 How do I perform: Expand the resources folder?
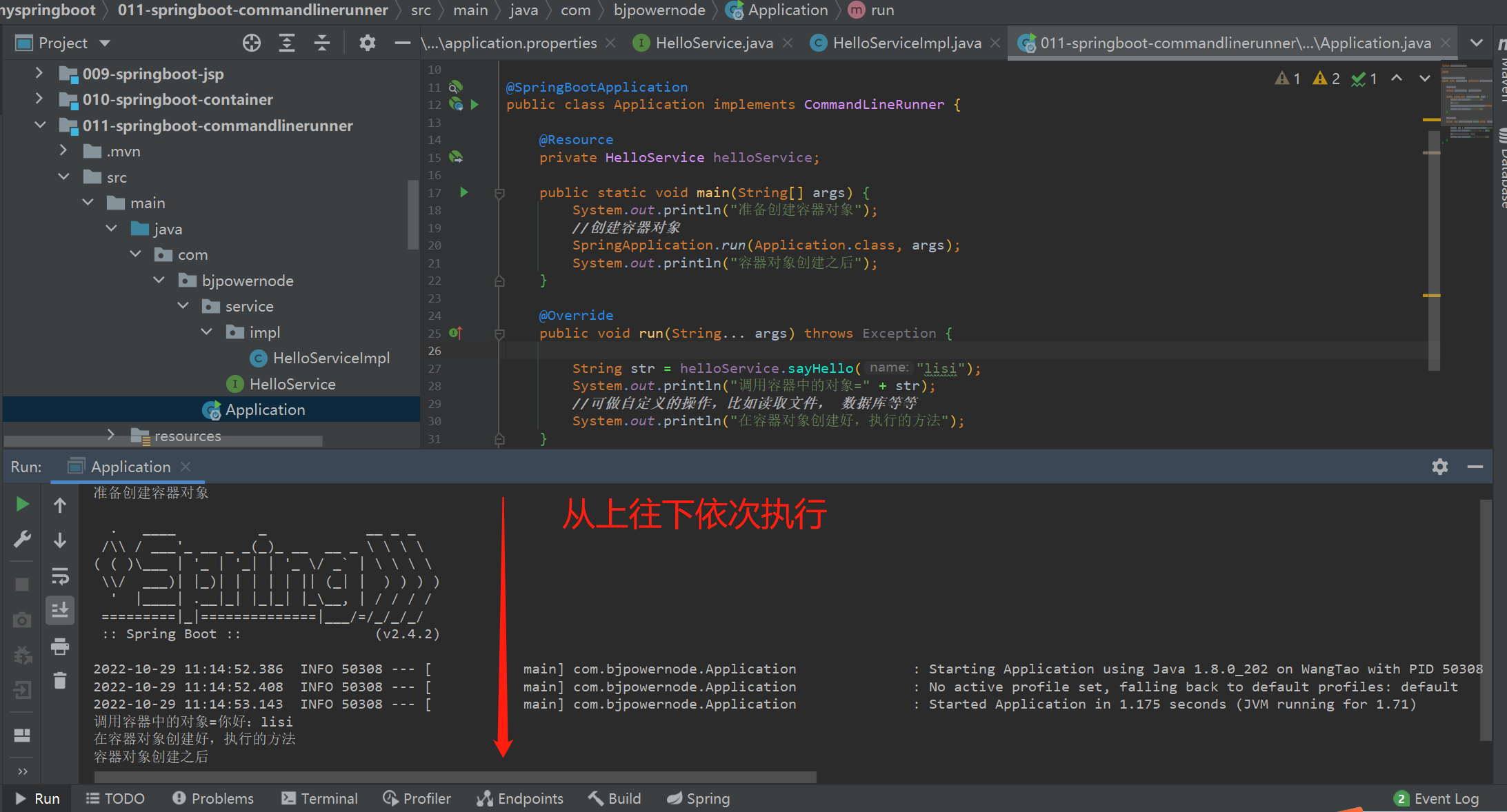pos(111,434)
